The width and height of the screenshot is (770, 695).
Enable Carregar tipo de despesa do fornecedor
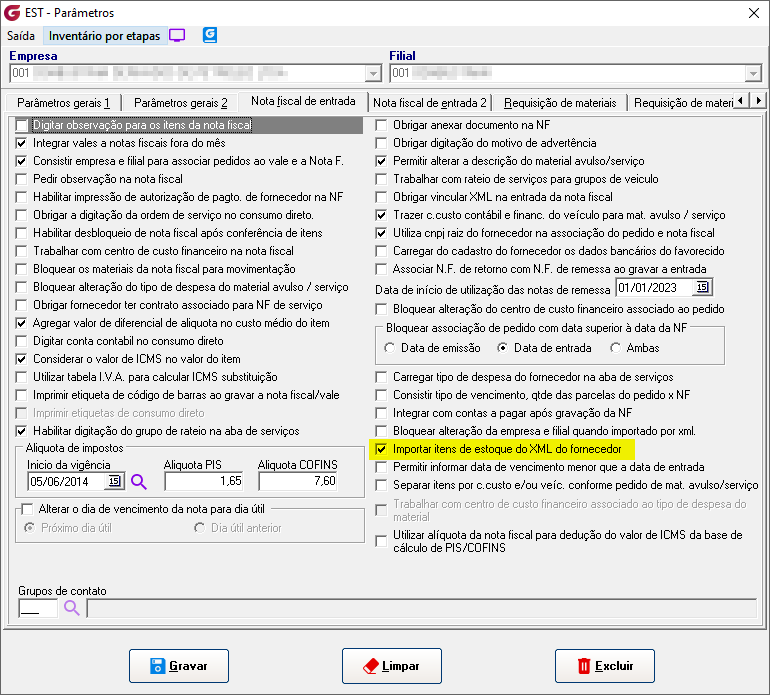(x=381, y=377)
